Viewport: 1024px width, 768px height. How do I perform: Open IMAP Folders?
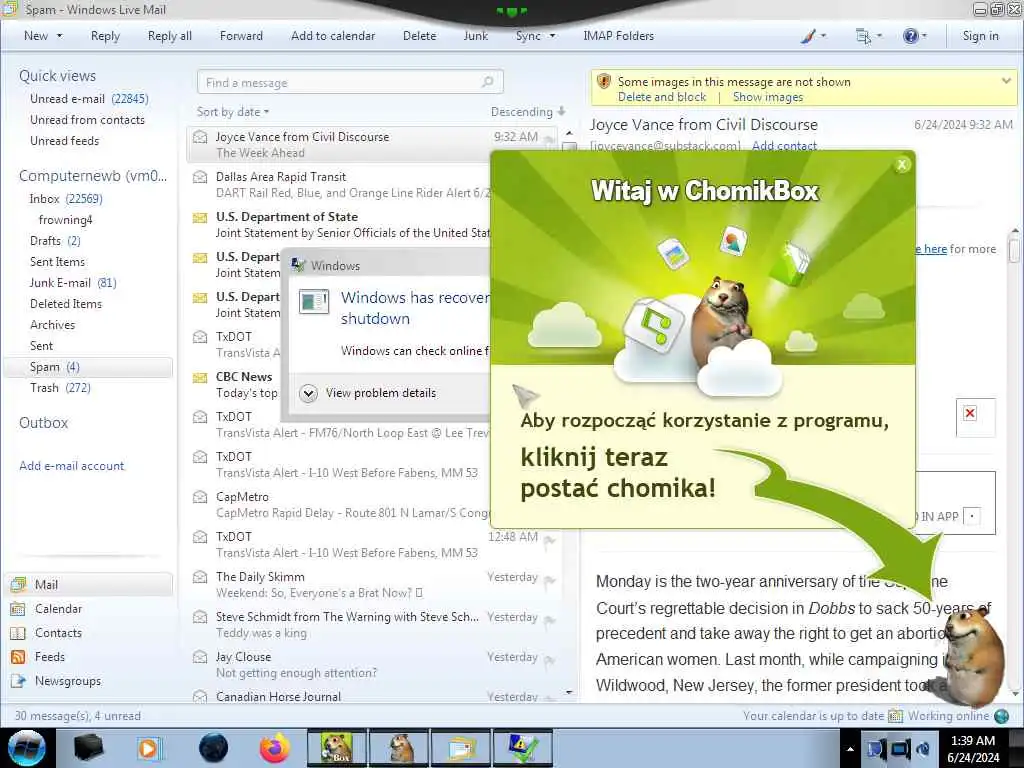pos(618,36)
